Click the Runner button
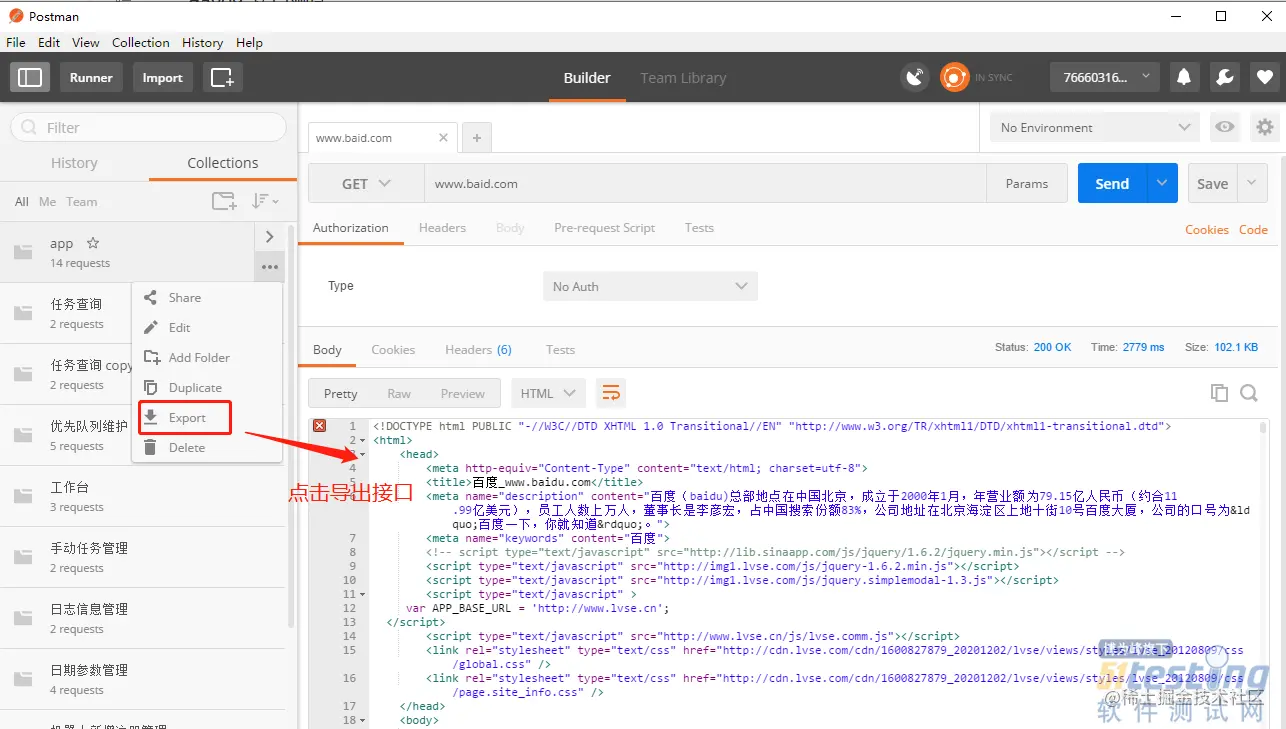Viewport: 1286px width, 729px height. (91, 77)
